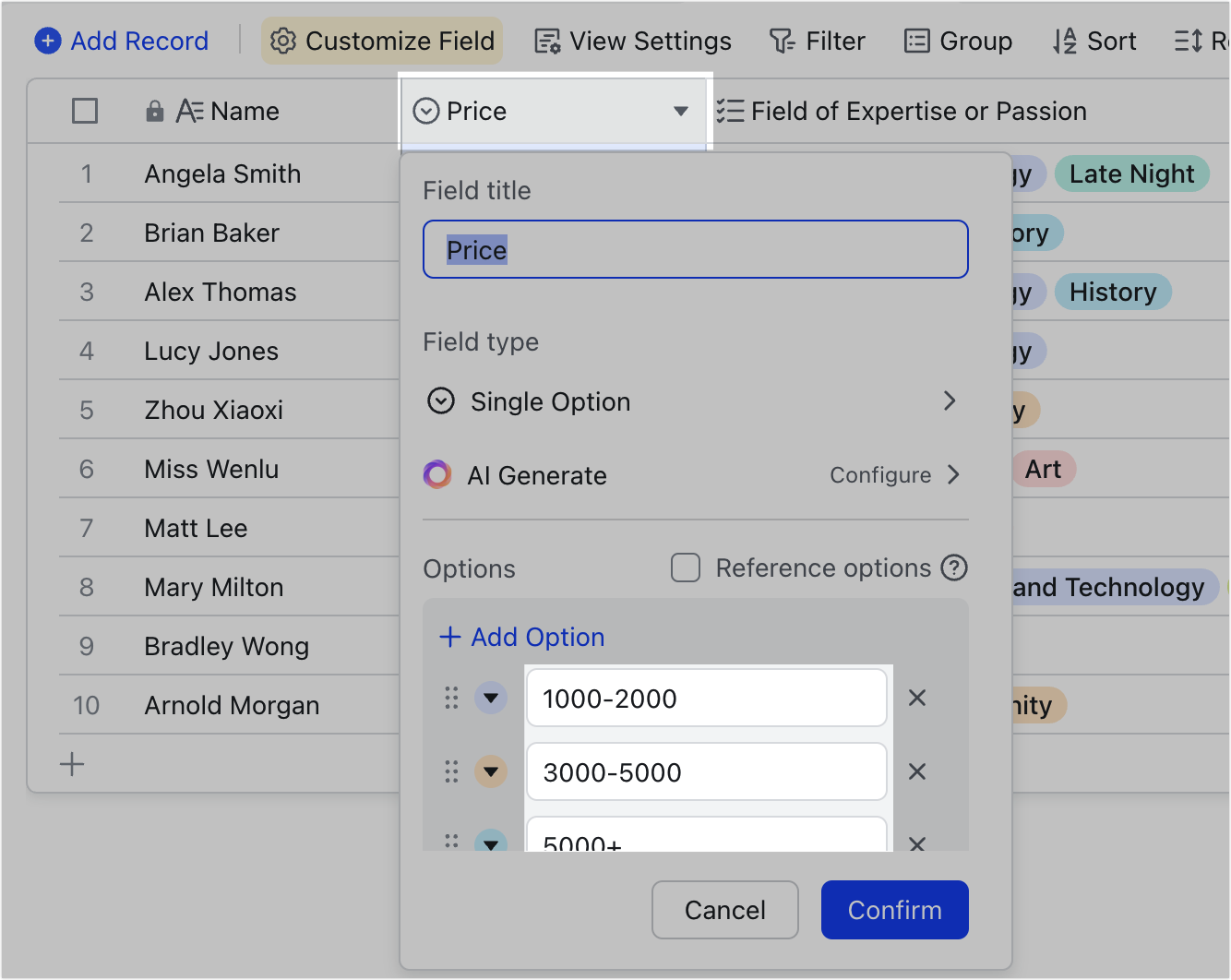The image size is (1231, 980).
Task: Click Add Option link
Action: (522, 637)
